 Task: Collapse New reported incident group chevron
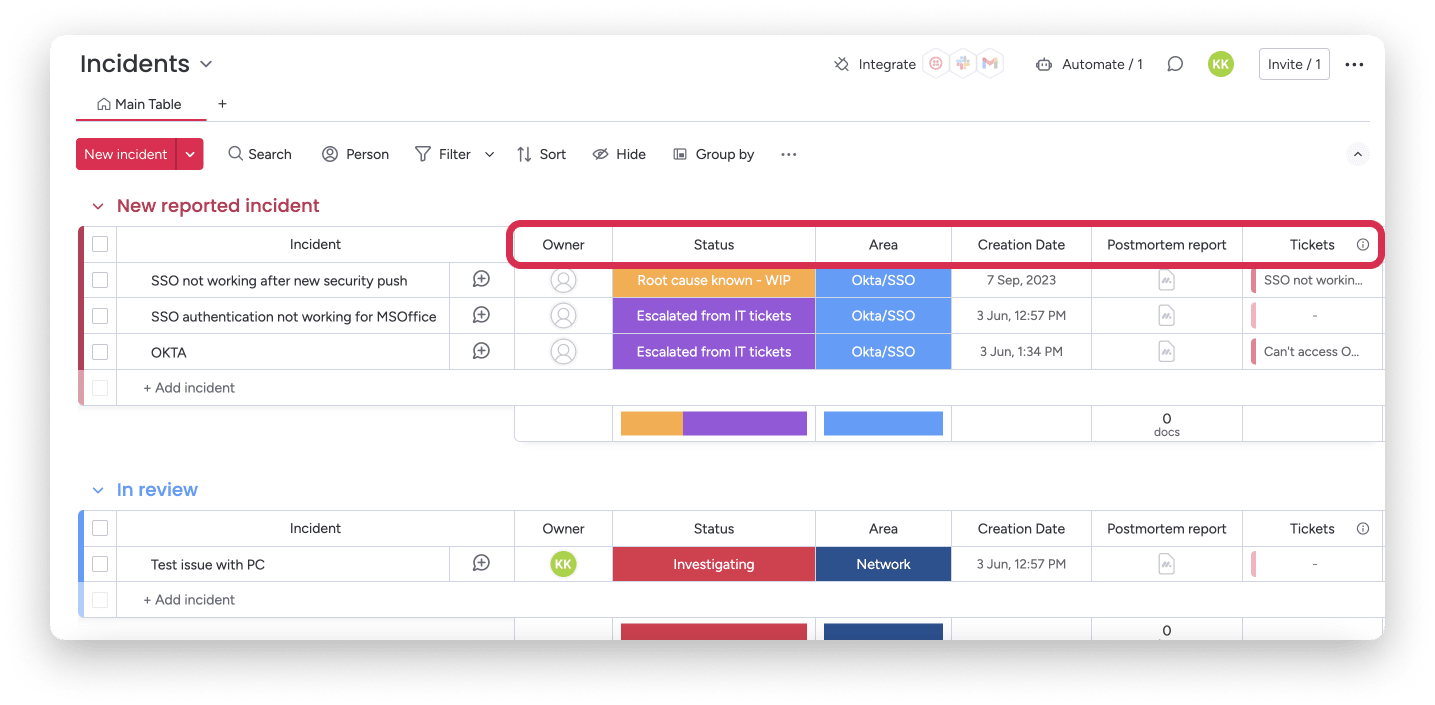click(x=98, y=206)
